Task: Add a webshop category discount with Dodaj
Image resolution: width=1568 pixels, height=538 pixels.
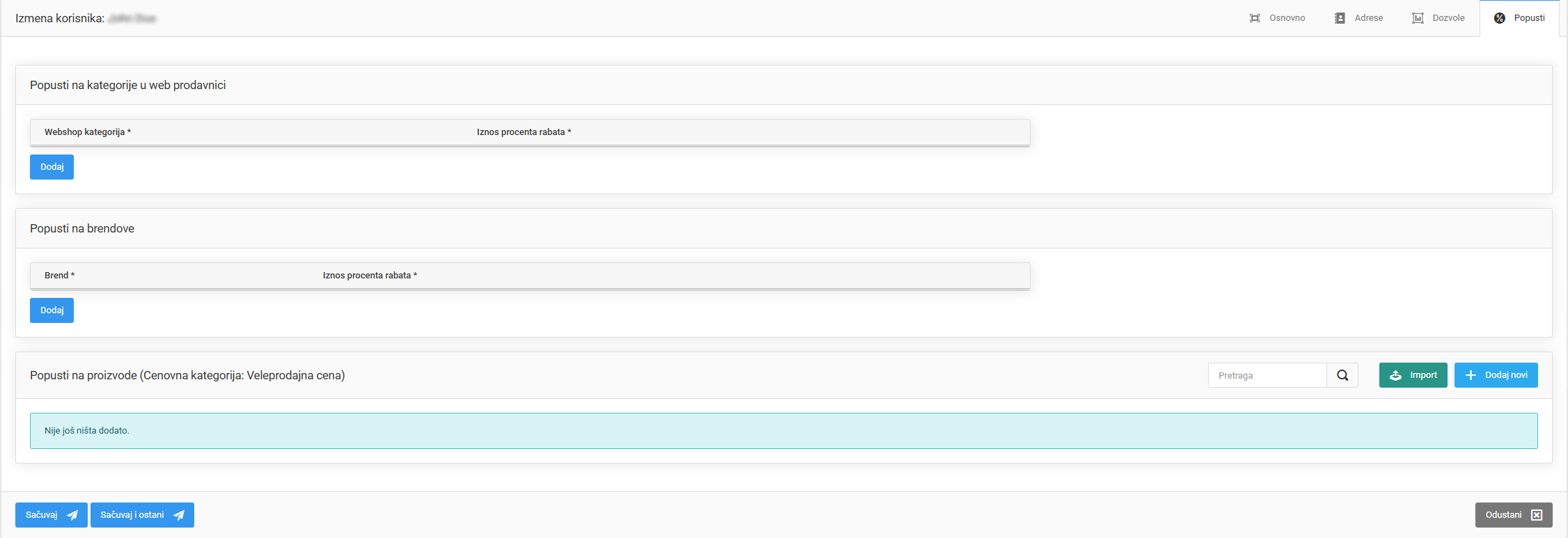Action: coord(52,167)
